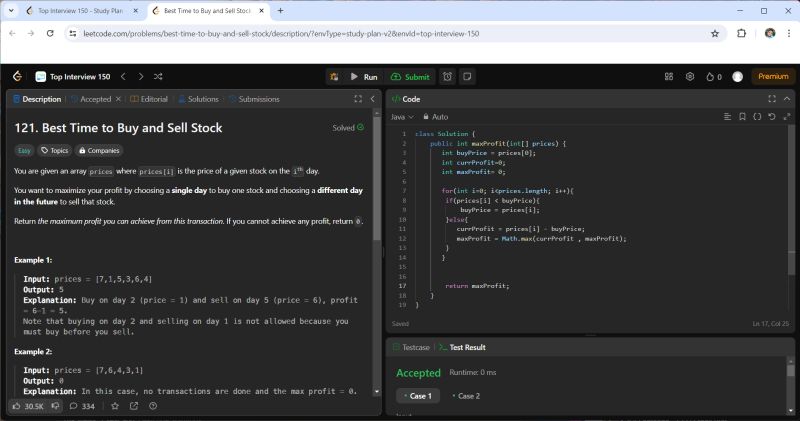800x421 pixels.
Task: Maximize the description panel
Action: [x=358, y=99]
